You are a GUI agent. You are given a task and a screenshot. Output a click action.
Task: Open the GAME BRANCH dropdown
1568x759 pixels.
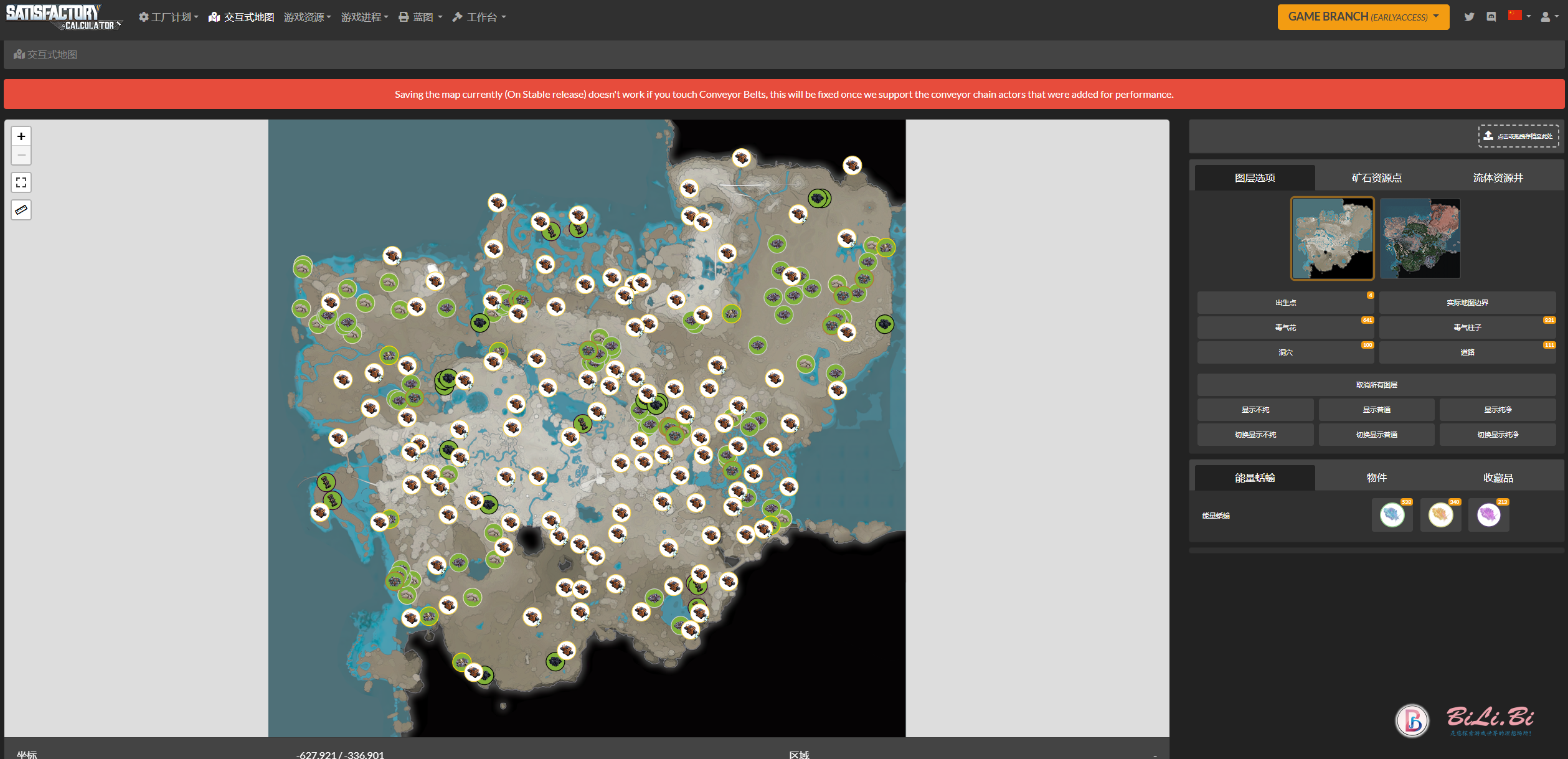pyautogui.click(x=1363, y=17)
